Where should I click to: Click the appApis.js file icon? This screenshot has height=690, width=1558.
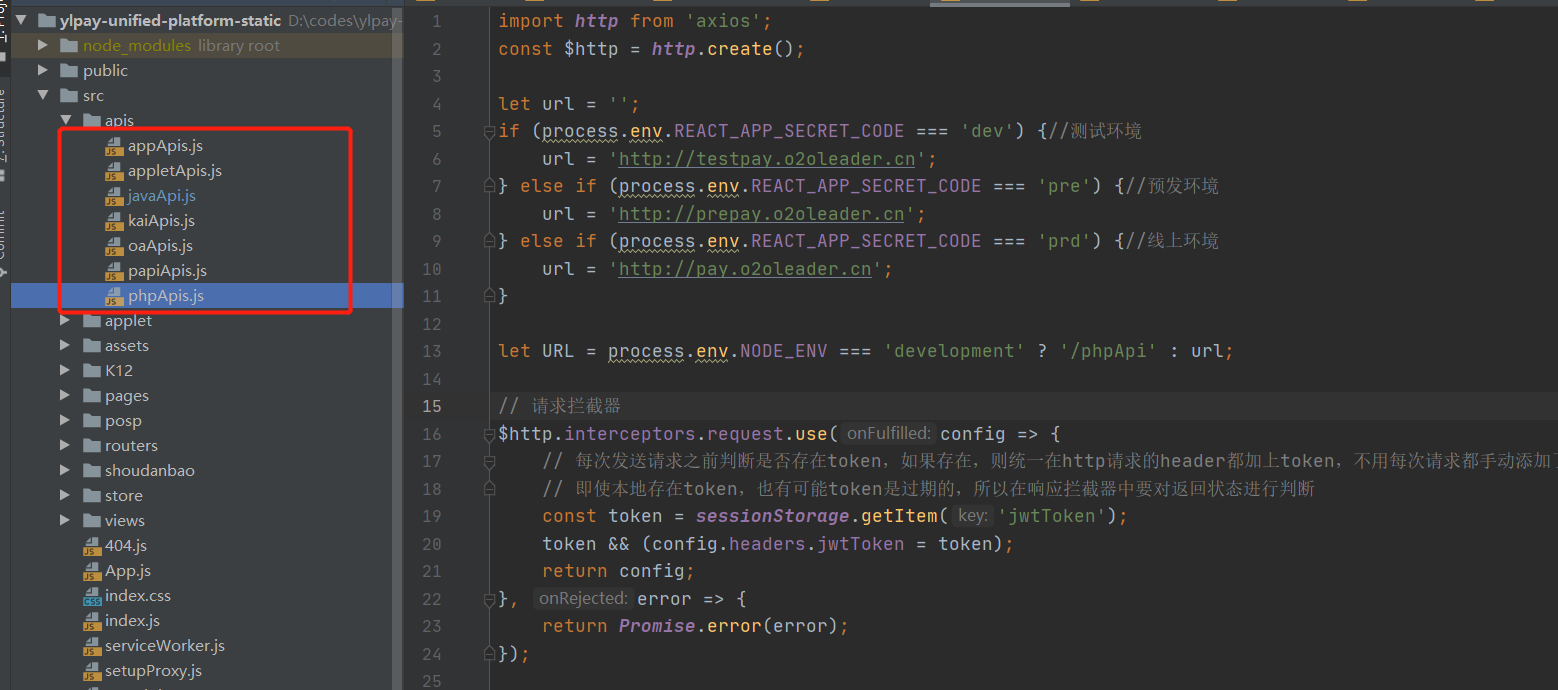pyautogui.click(x=114, y=146)
